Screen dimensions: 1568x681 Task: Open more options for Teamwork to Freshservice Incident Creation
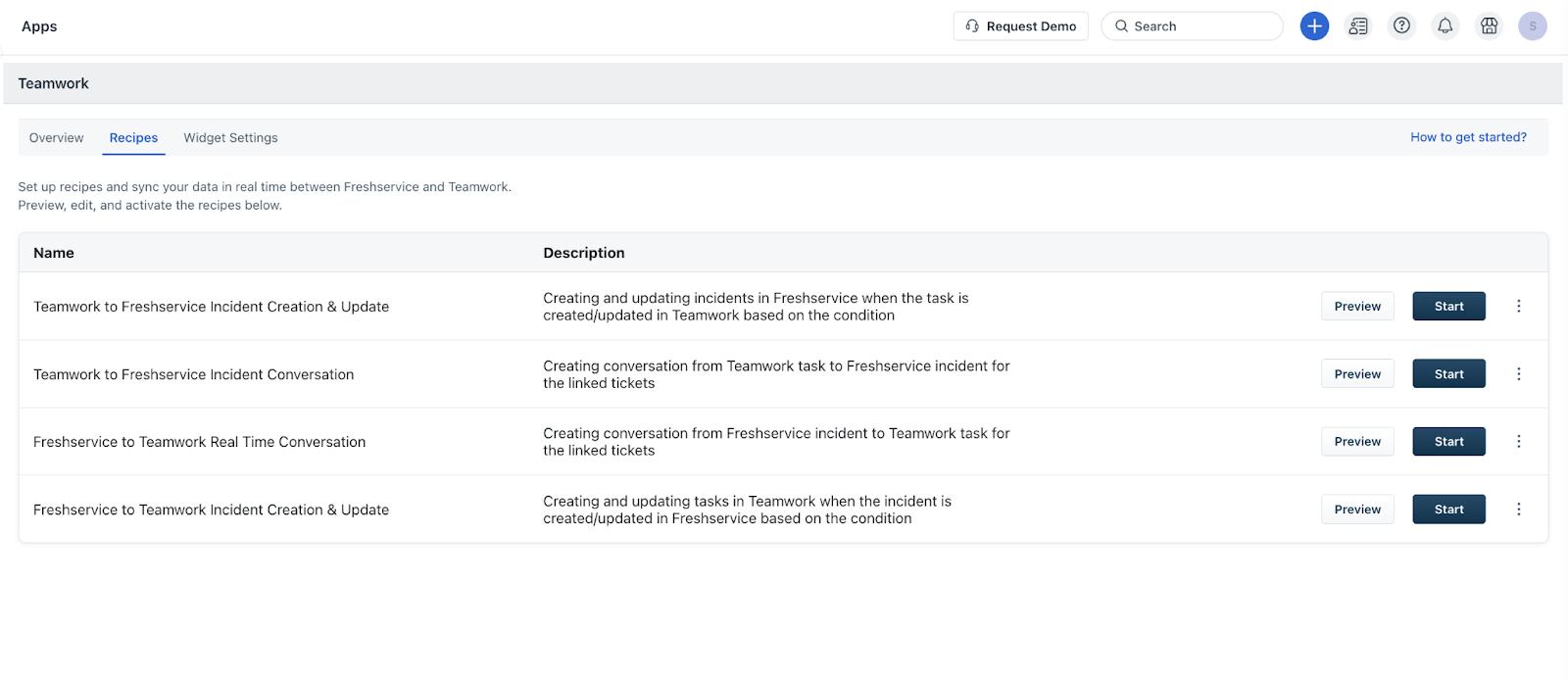[x=1519, y=307]
